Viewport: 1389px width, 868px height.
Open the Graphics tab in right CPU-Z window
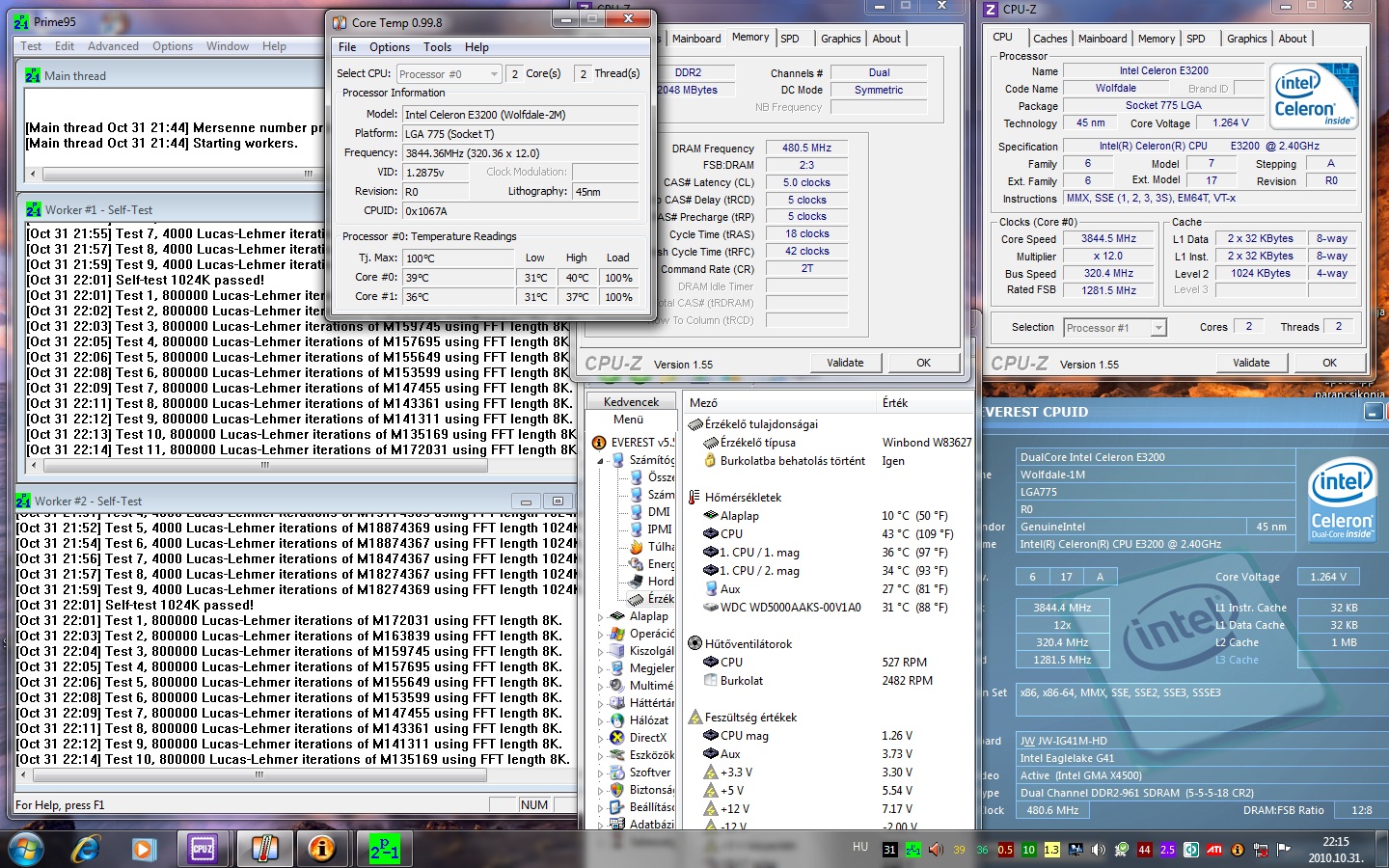[1246, 39]
